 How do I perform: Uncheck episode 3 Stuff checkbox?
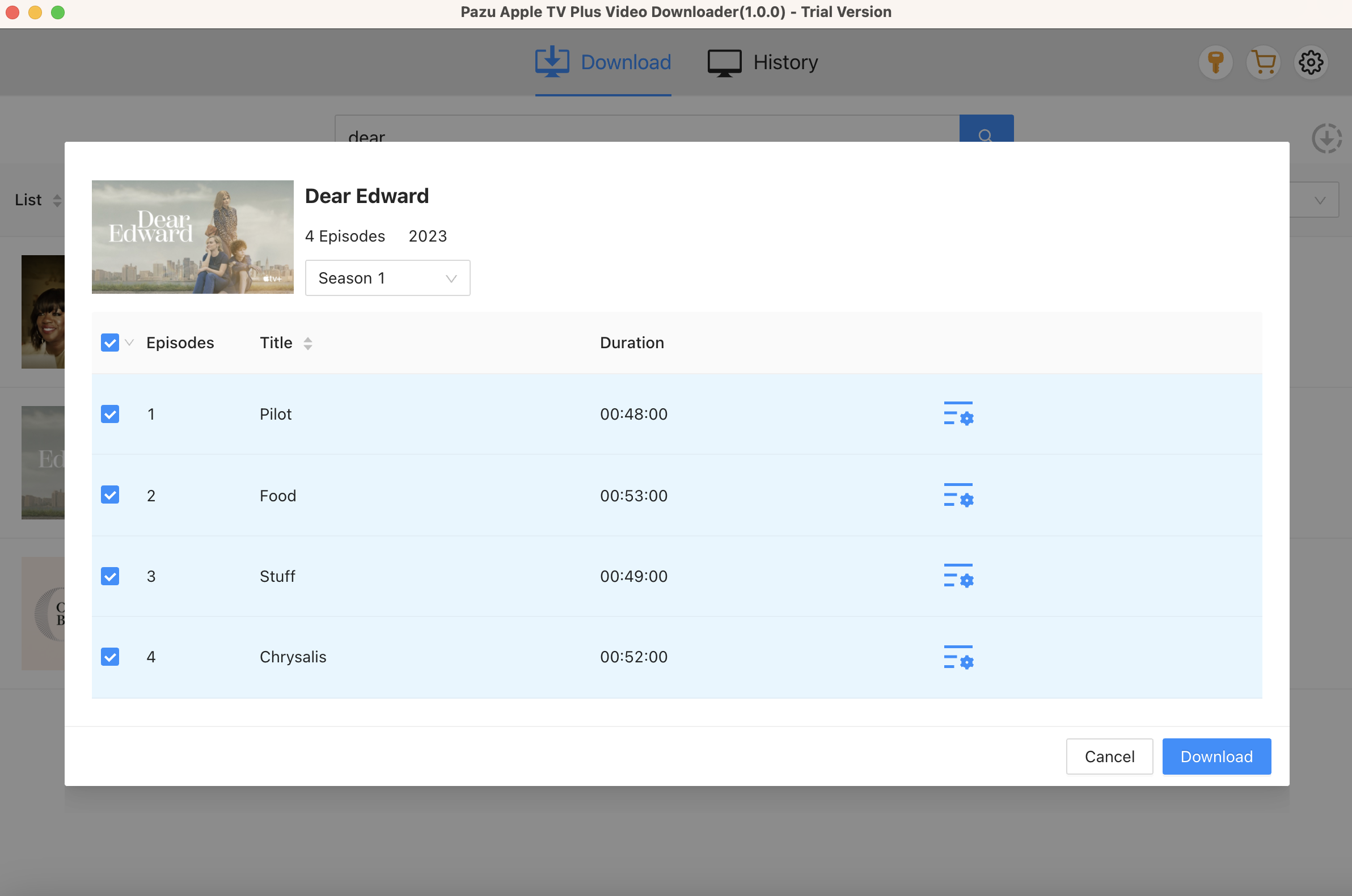coord(109,576)
